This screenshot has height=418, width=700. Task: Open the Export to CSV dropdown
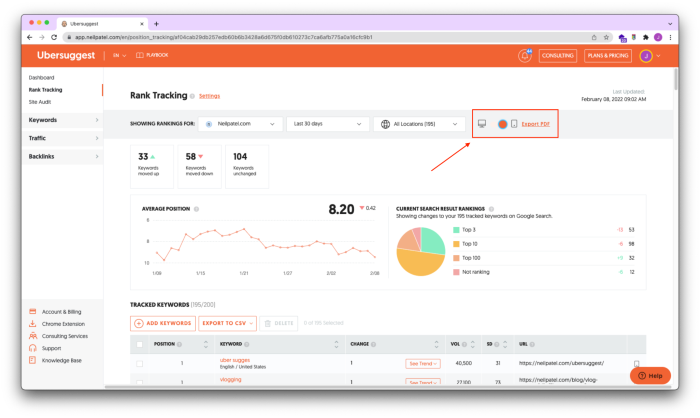pos(228,323)
